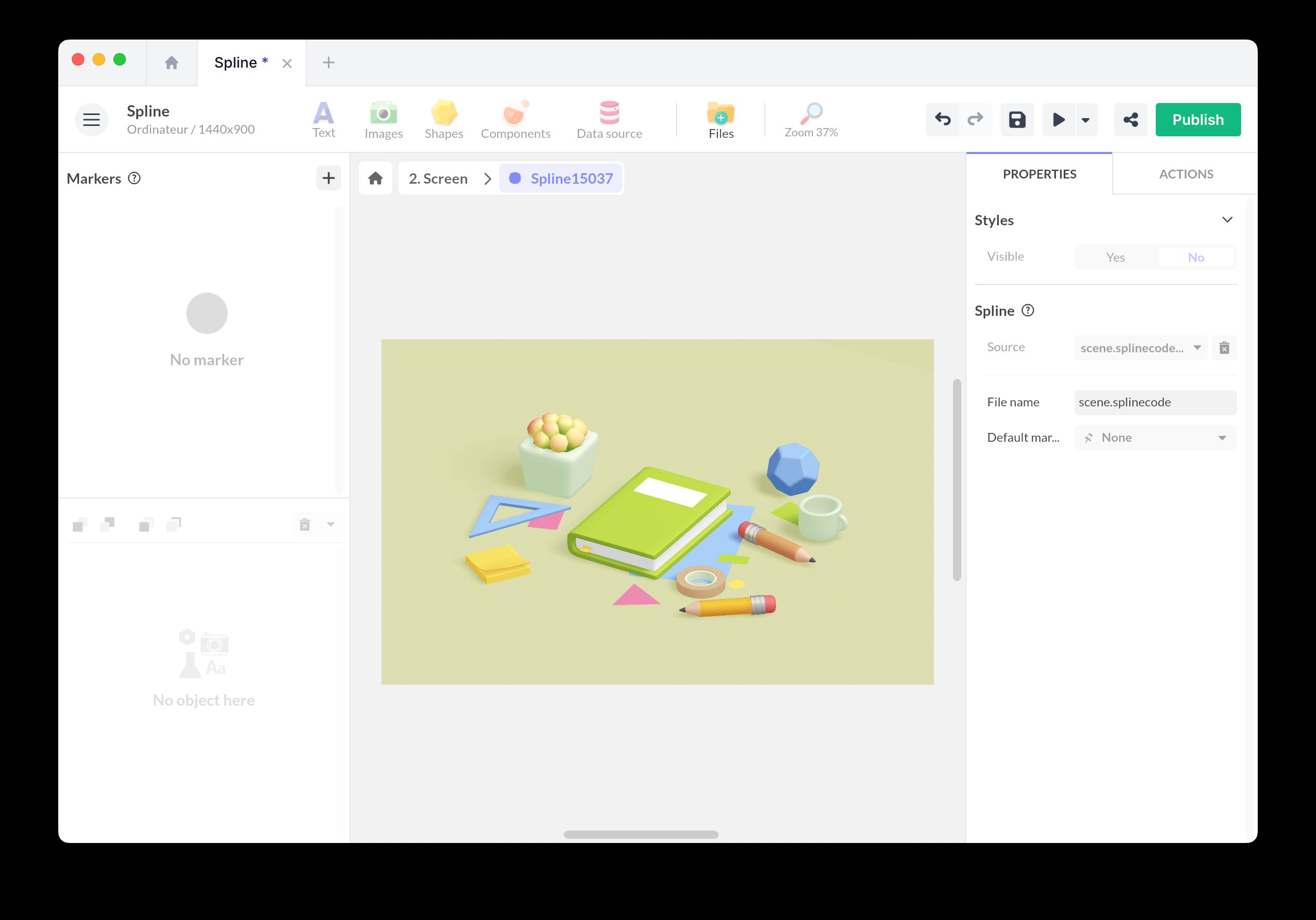Collapse the Styles section

point(1227,220)
